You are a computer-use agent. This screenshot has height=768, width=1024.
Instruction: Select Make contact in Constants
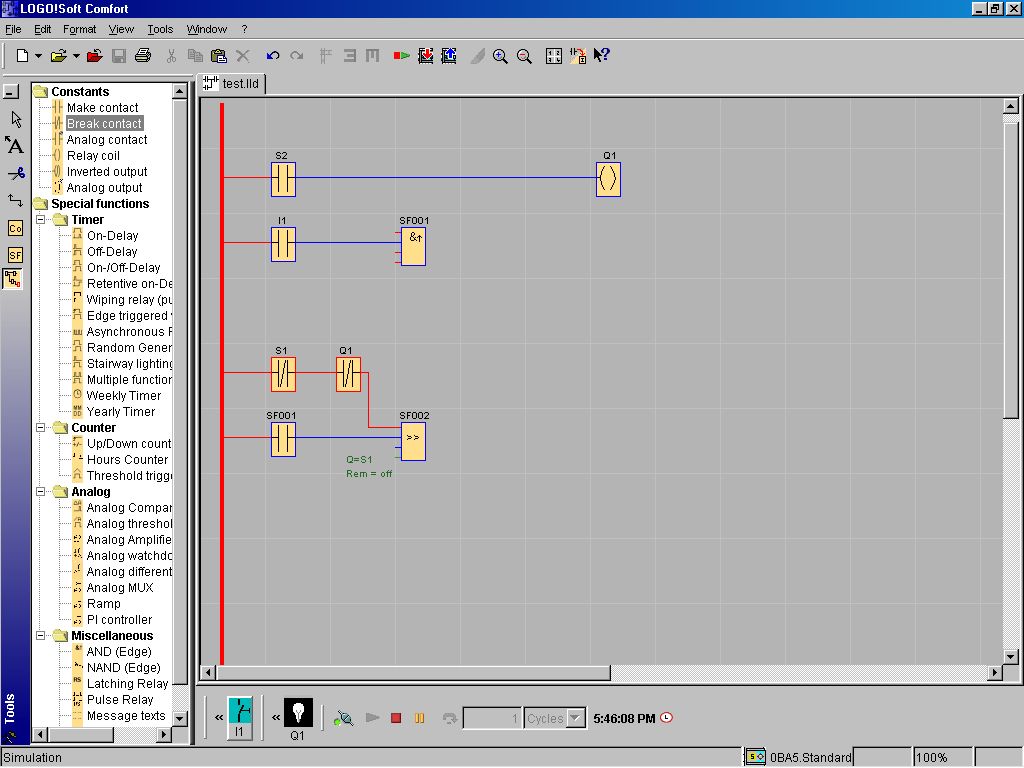click(103, 108)
